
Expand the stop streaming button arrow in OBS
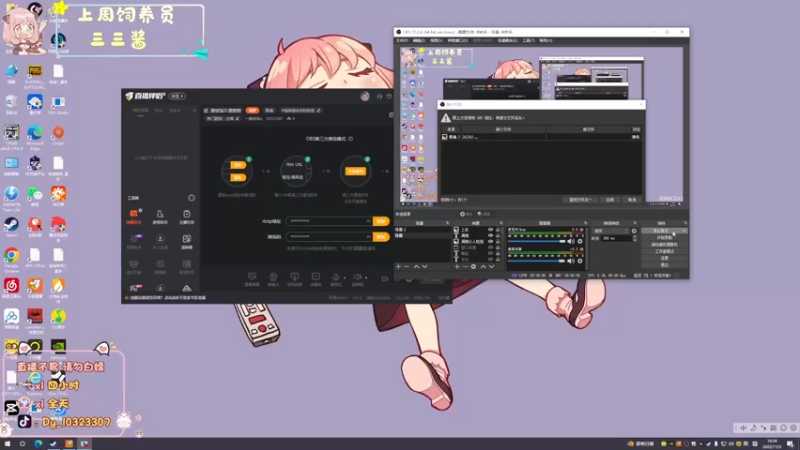[684, 231]
